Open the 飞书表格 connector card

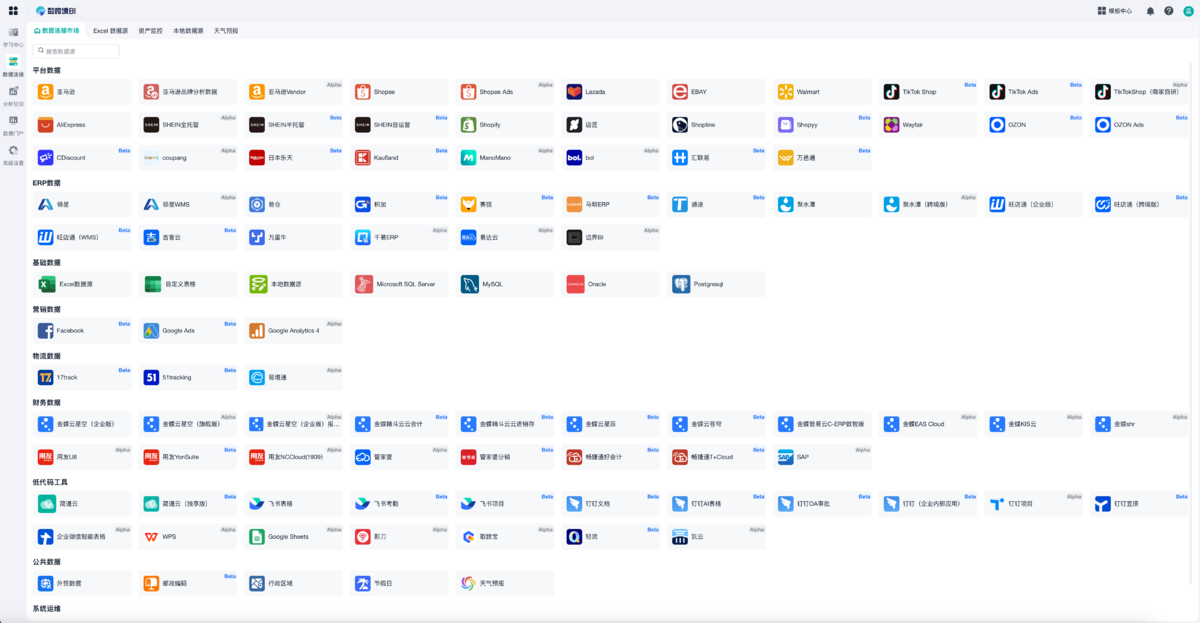[294, 504]
